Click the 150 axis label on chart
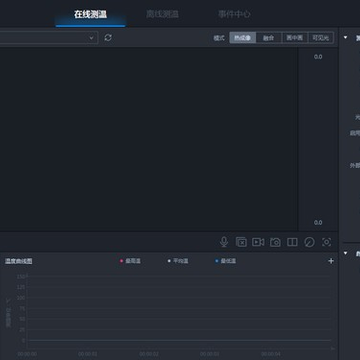 point(21,277)
